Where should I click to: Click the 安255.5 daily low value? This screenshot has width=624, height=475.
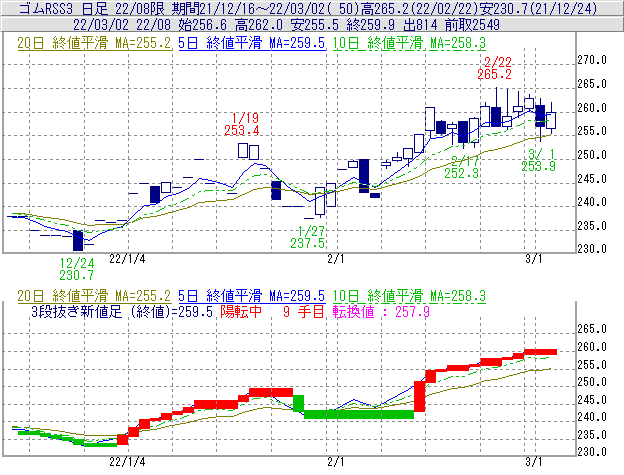click(x=315, y=25)
